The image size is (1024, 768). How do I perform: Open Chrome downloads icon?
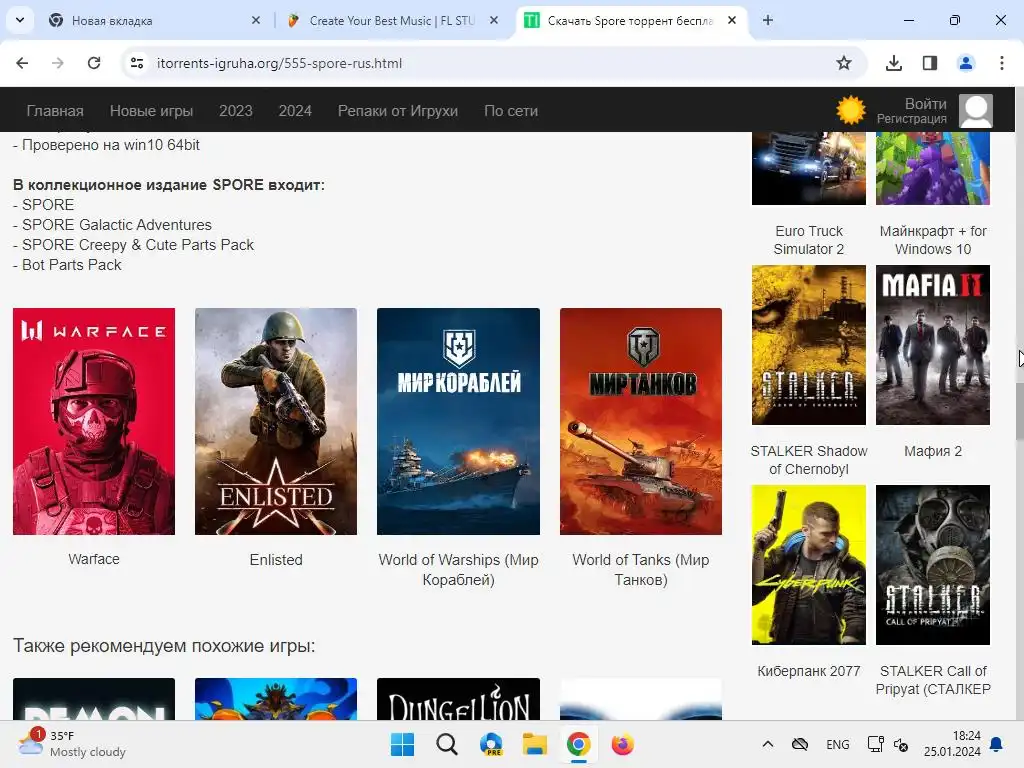894,63
